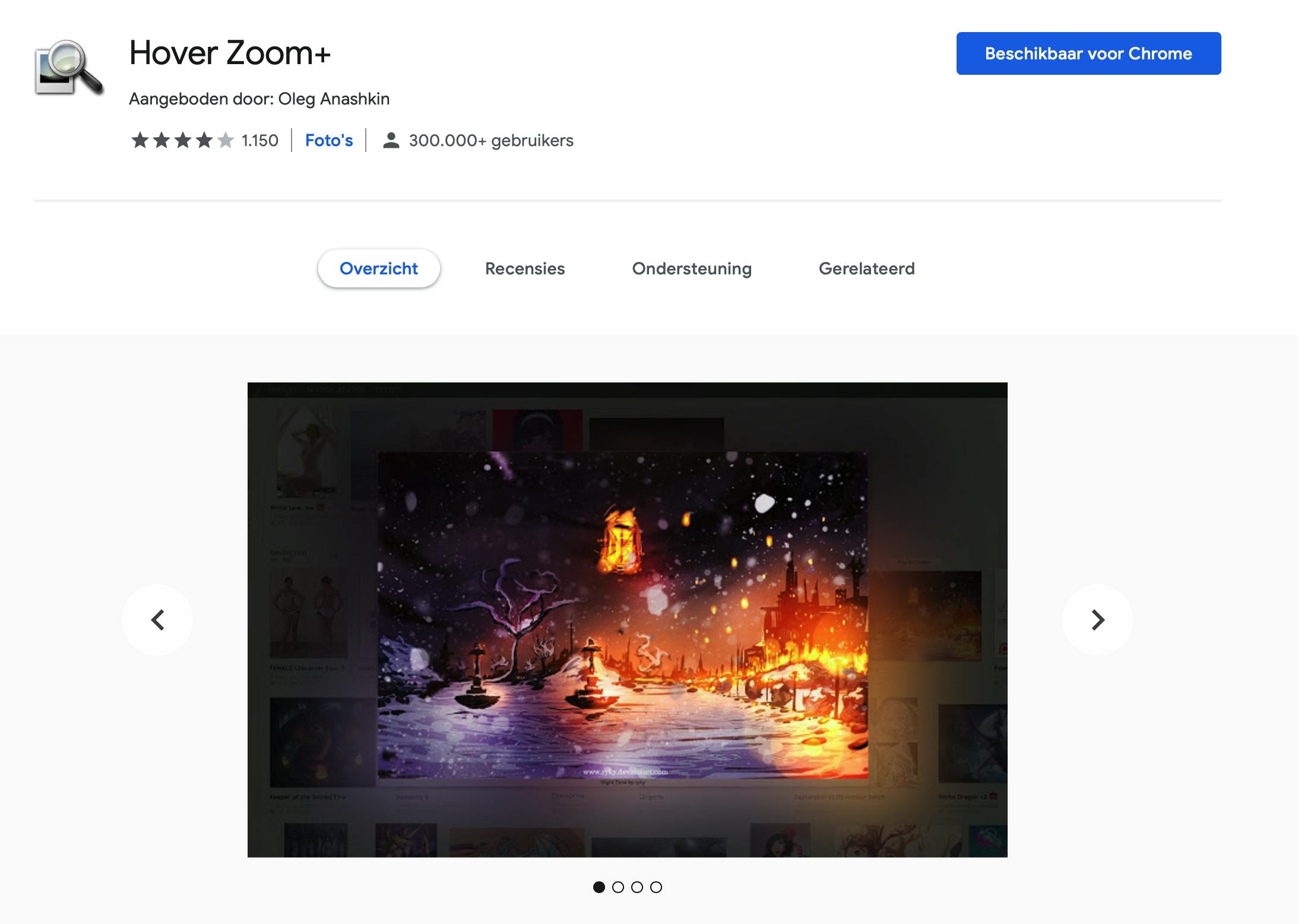This screenshot has height=924, width=1298.
Task: Click the Hover Zoom+ extension title
Action: 230,53
